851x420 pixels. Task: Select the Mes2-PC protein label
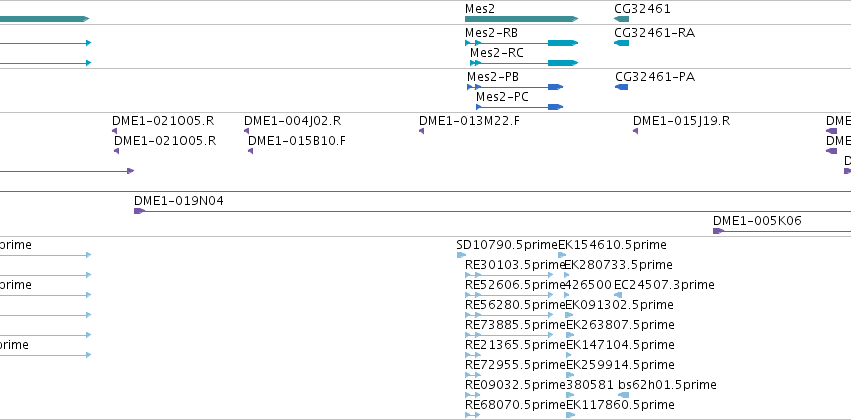click(502, 97)
